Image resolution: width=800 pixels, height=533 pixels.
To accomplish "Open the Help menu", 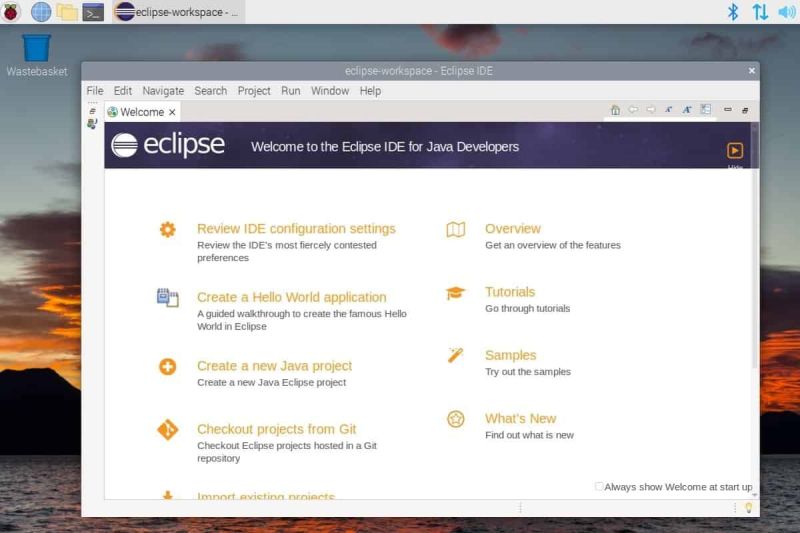I will click(370, 91).
